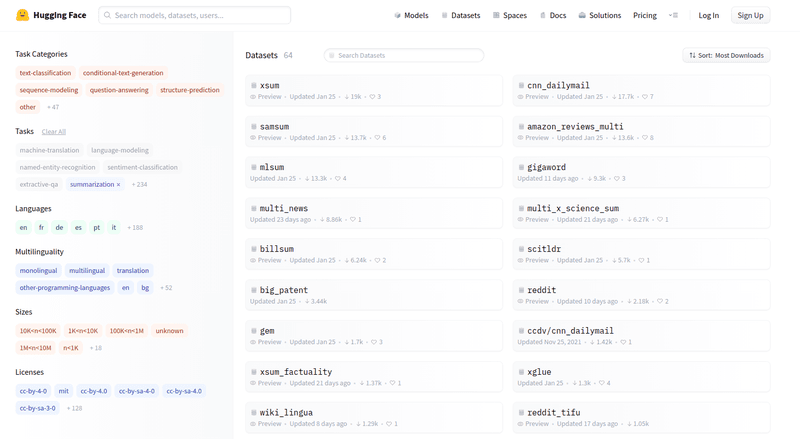Open the amazon_reviews_multi dataset
800x439 pixels.
[641, 131]
